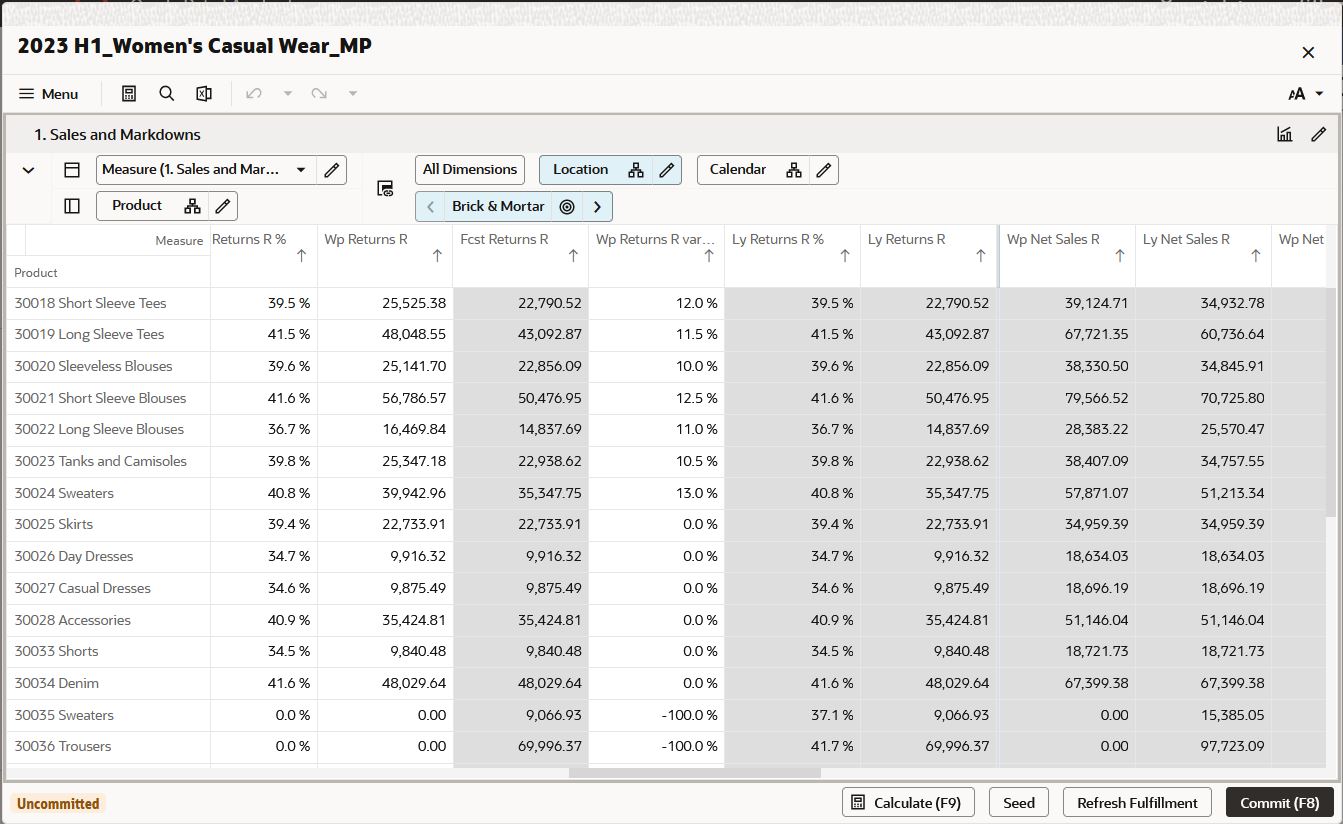Click the pencil icon next to Calendar
Image resolution: width=1343 pixels, height=824 pixels.
[x=824, y=170]
